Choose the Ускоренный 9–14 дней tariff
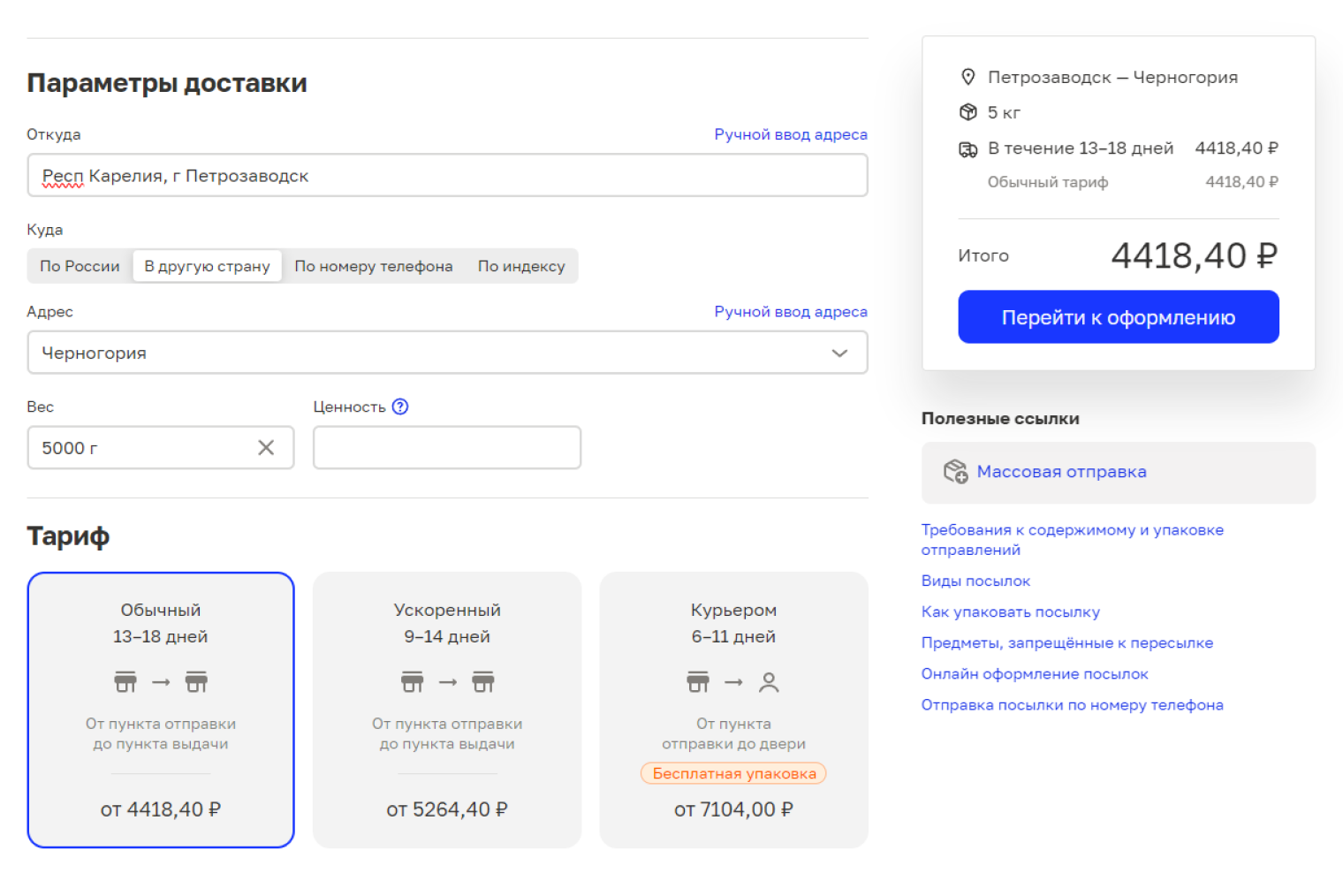 [x=447, y=710]
